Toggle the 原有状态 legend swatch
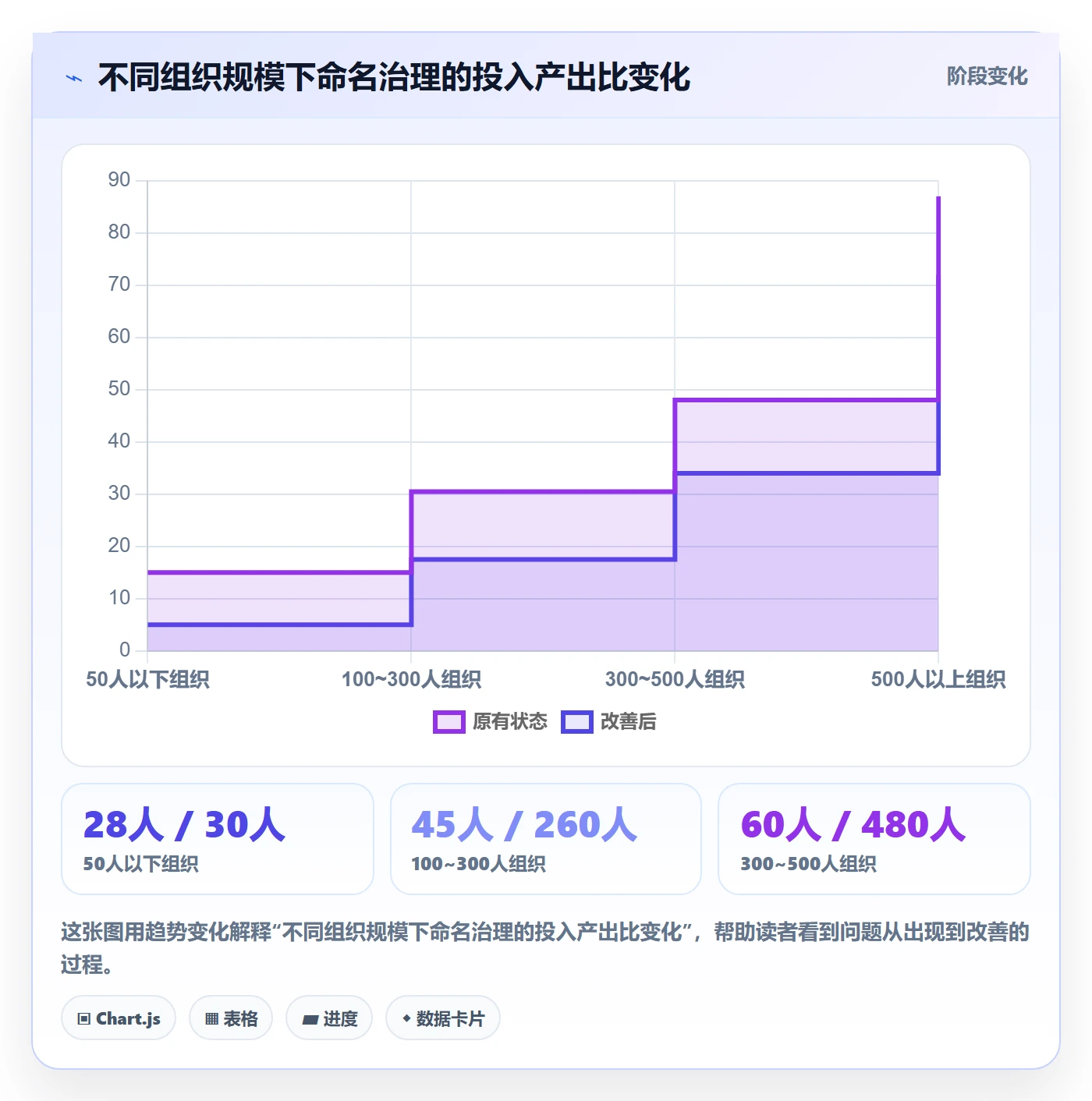The height and width of the screenshot is (1101, 1092). coord(449,722)
